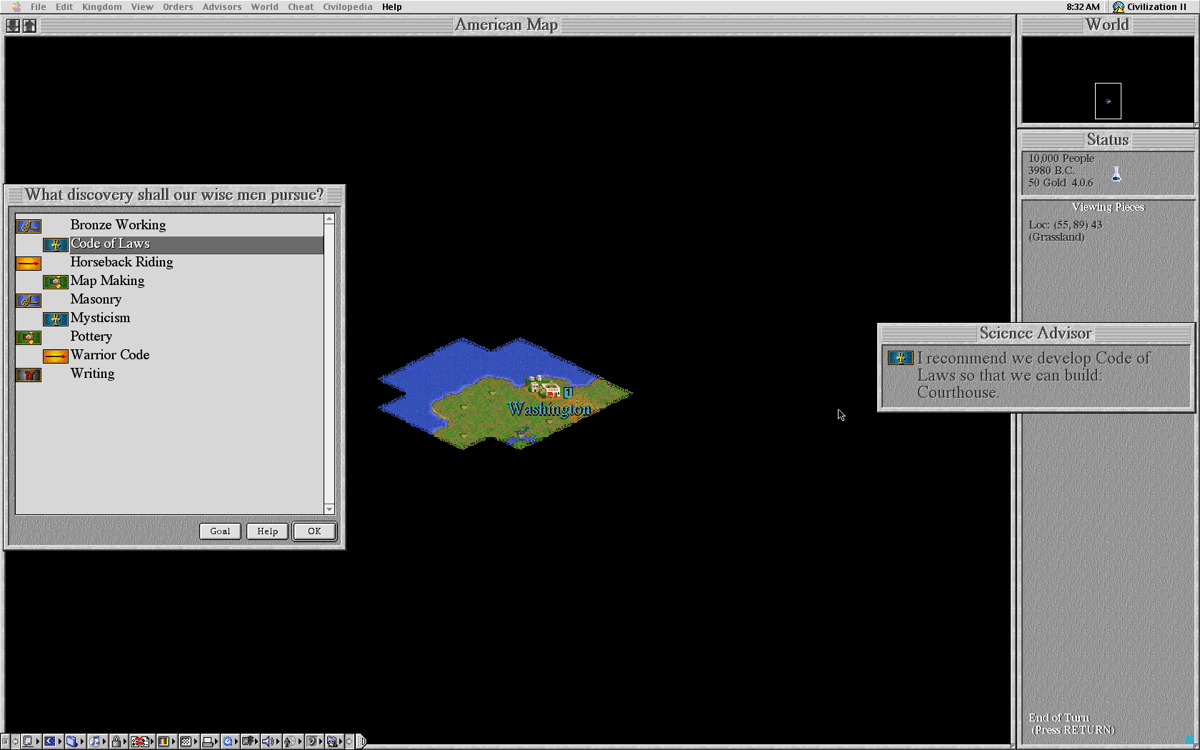The height and width of the screenshot is (750, 1200).
Task: Pick Warrior Code in the discovery list
Action: (169, 355)
